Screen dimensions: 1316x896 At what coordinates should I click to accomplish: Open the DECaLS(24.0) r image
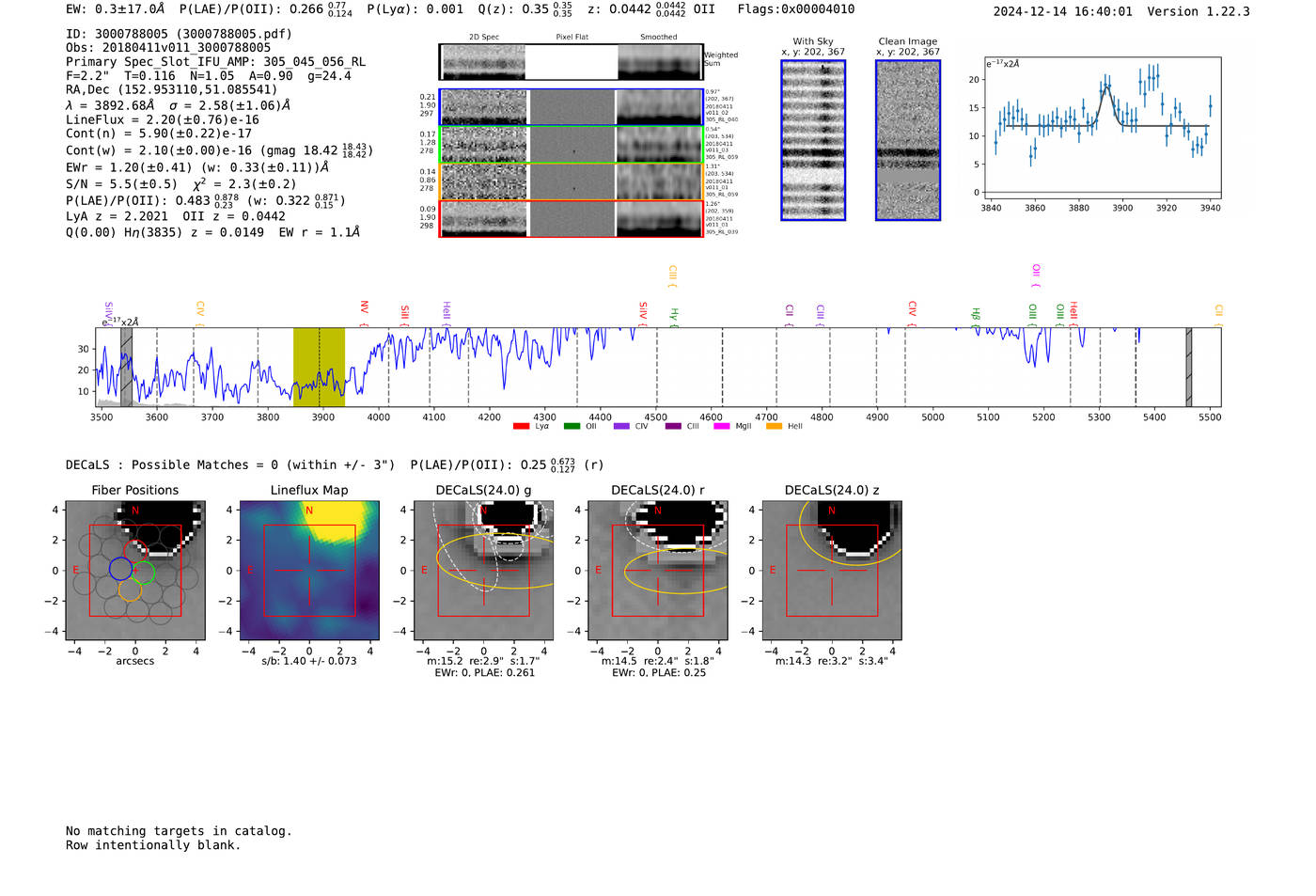click(658, 571)
